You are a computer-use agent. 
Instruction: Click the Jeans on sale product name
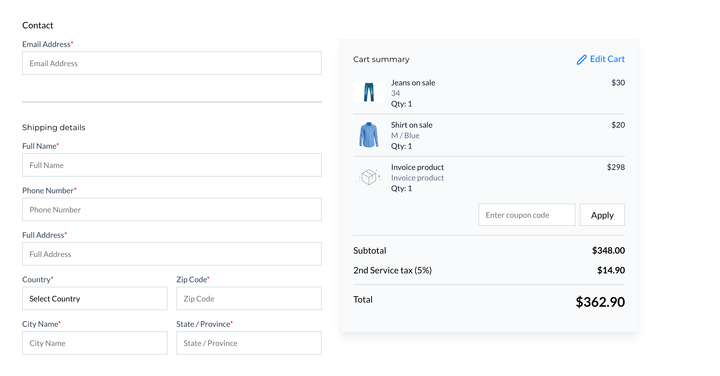(x=413, y=83)
